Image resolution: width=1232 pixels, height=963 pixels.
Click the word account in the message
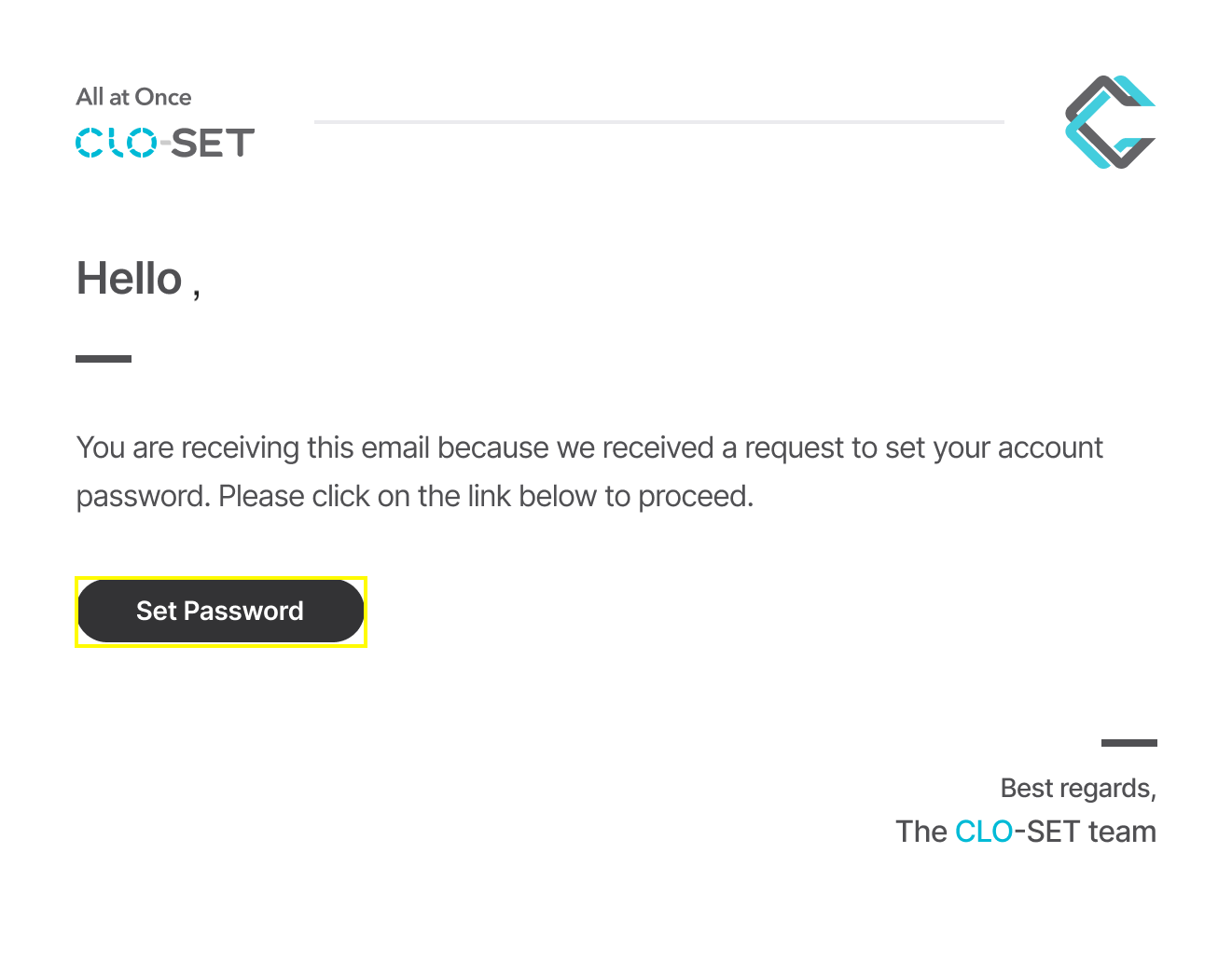1050,447
